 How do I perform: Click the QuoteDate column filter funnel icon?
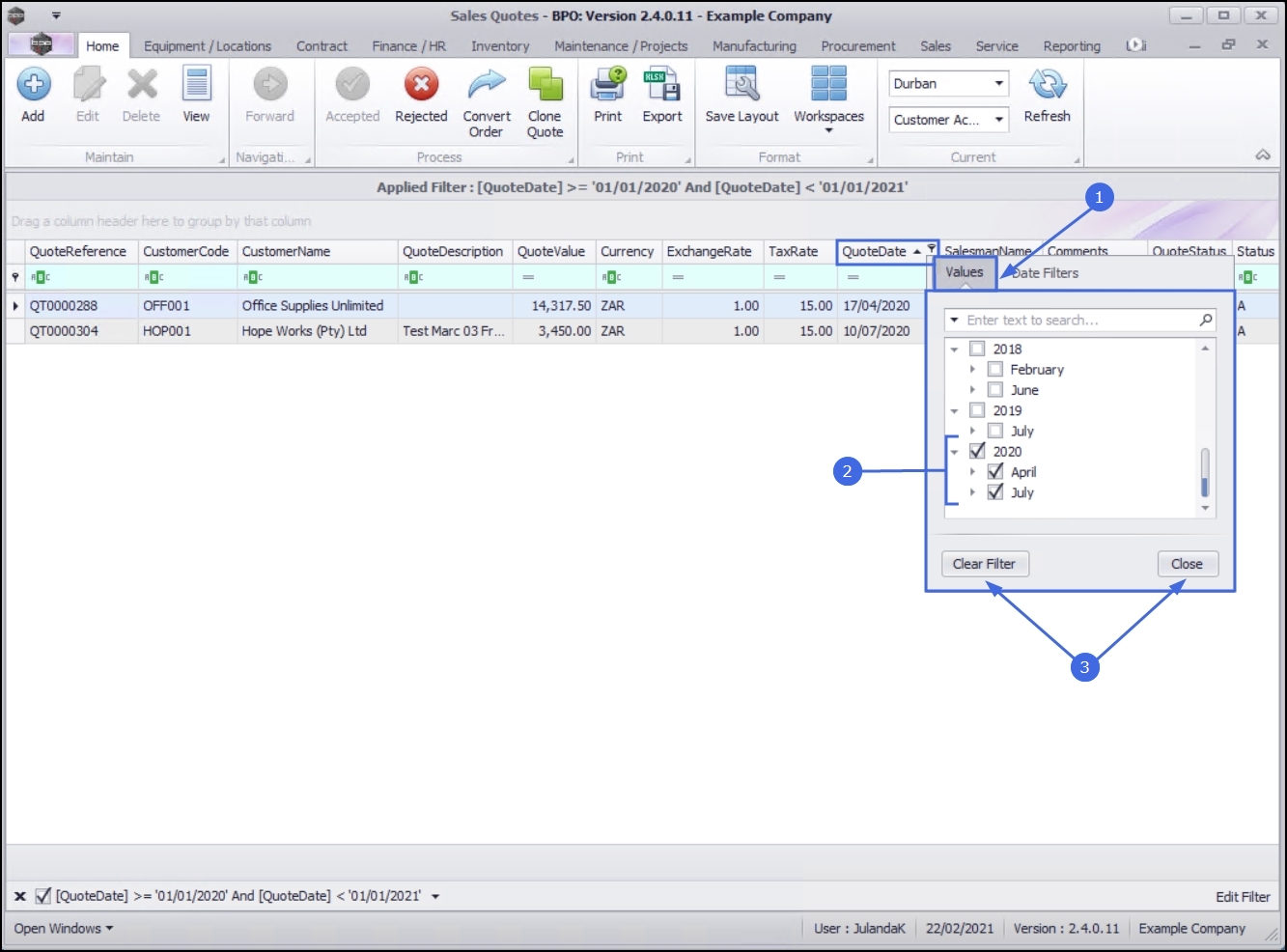click(932, 249)
